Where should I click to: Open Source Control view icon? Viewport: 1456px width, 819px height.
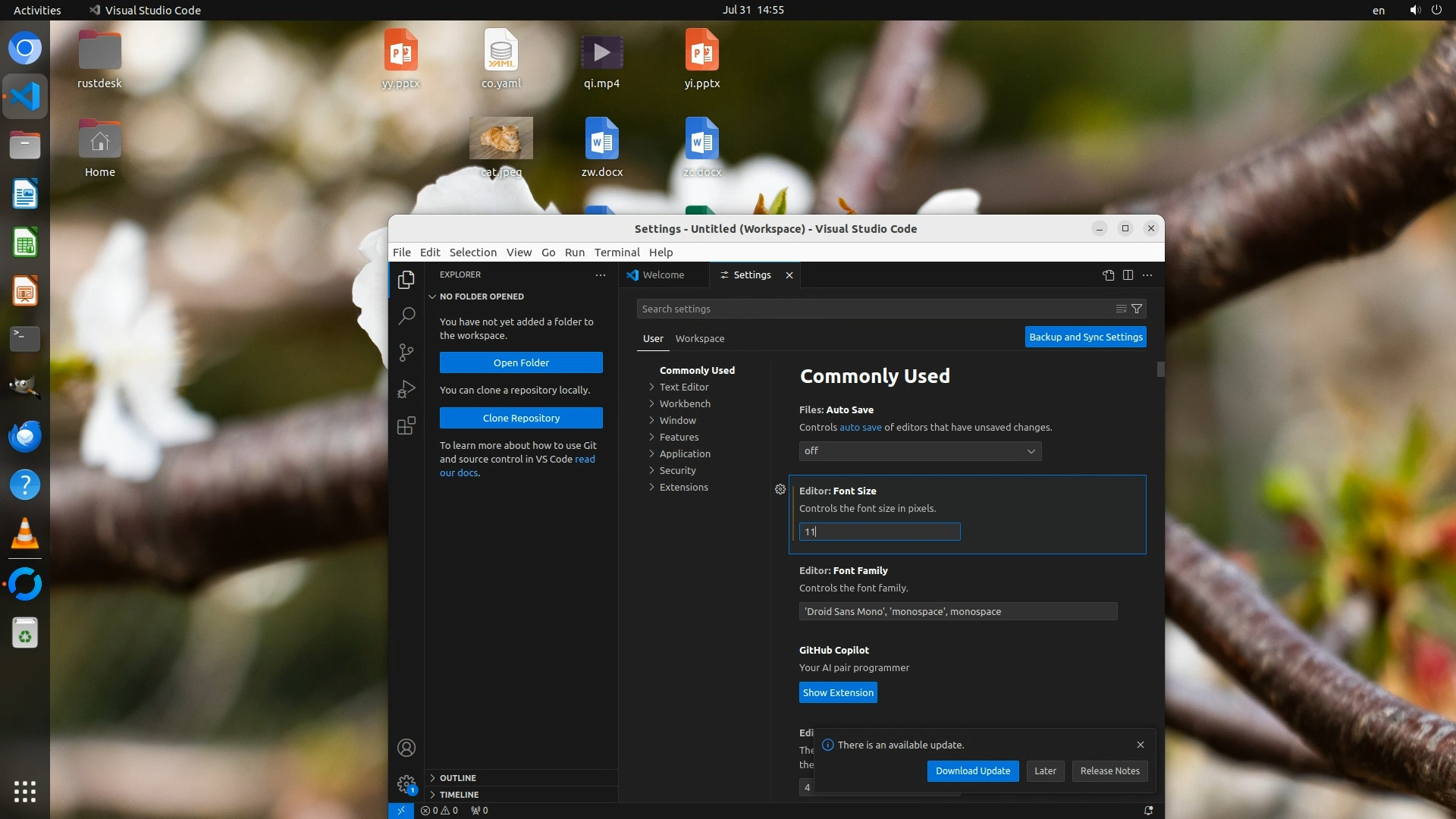click(406, 353)
